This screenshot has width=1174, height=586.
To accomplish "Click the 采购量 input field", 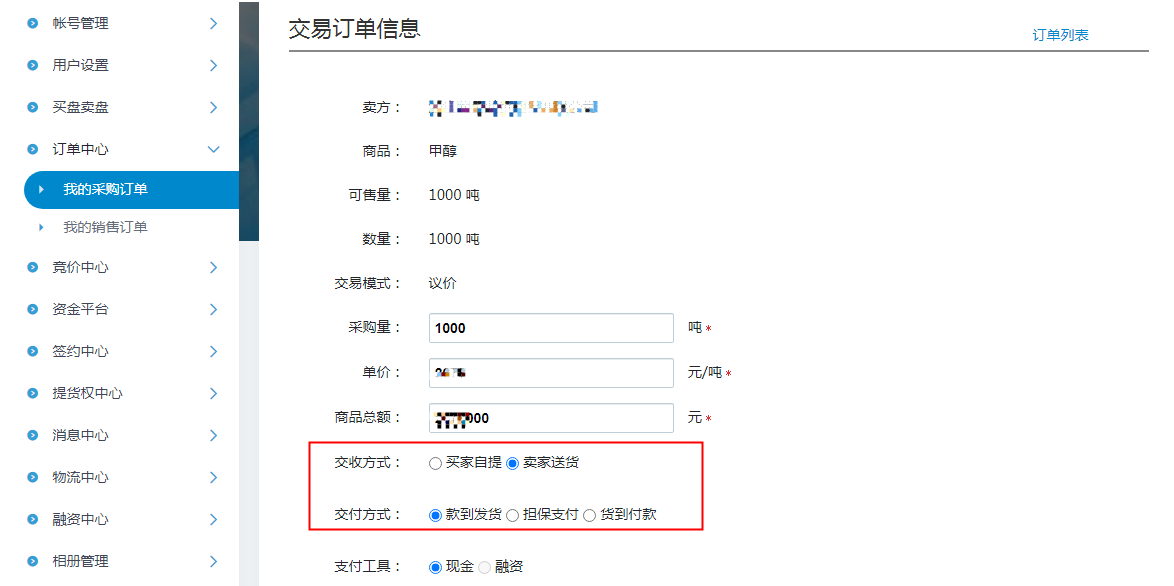I will pos(551,328).
